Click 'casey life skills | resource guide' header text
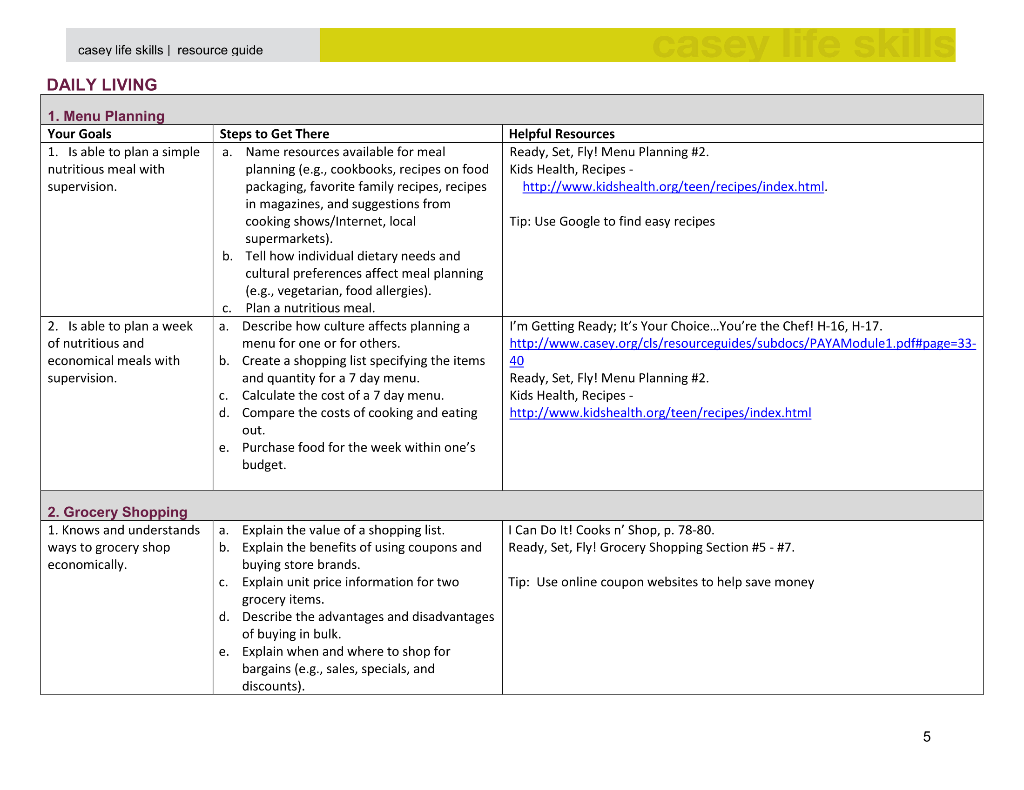 [x=170, y=50]
